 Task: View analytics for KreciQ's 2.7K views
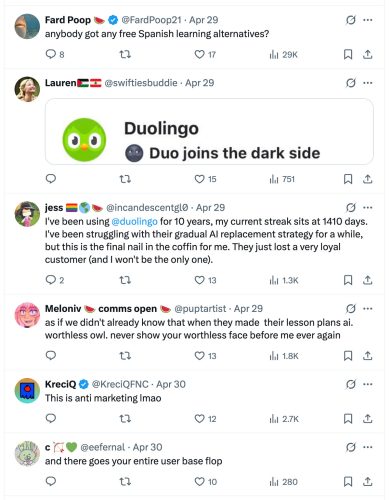(x=284, y=419)
